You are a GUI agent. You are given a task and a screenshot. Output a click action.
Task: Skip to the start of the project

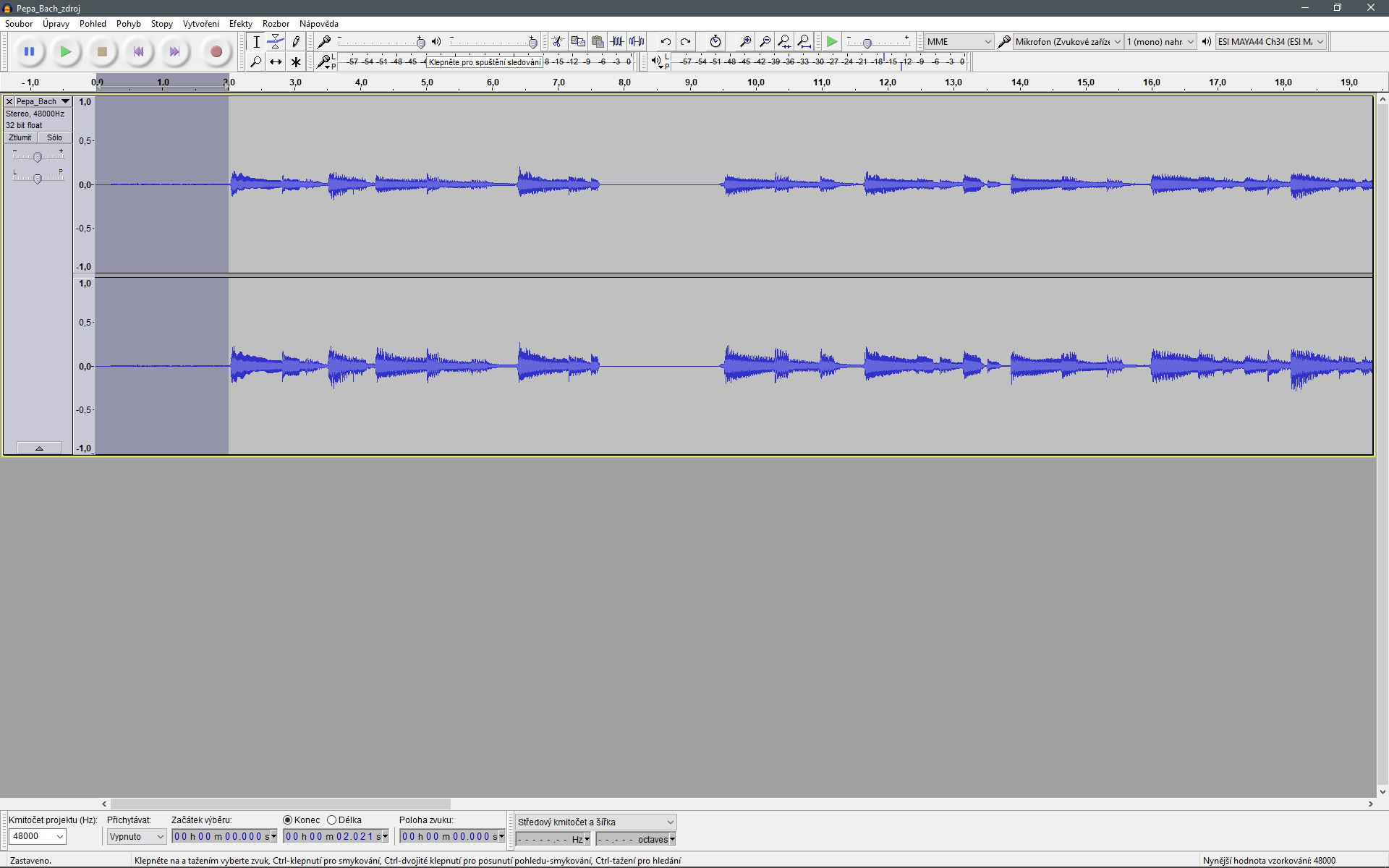pos(138,51)
